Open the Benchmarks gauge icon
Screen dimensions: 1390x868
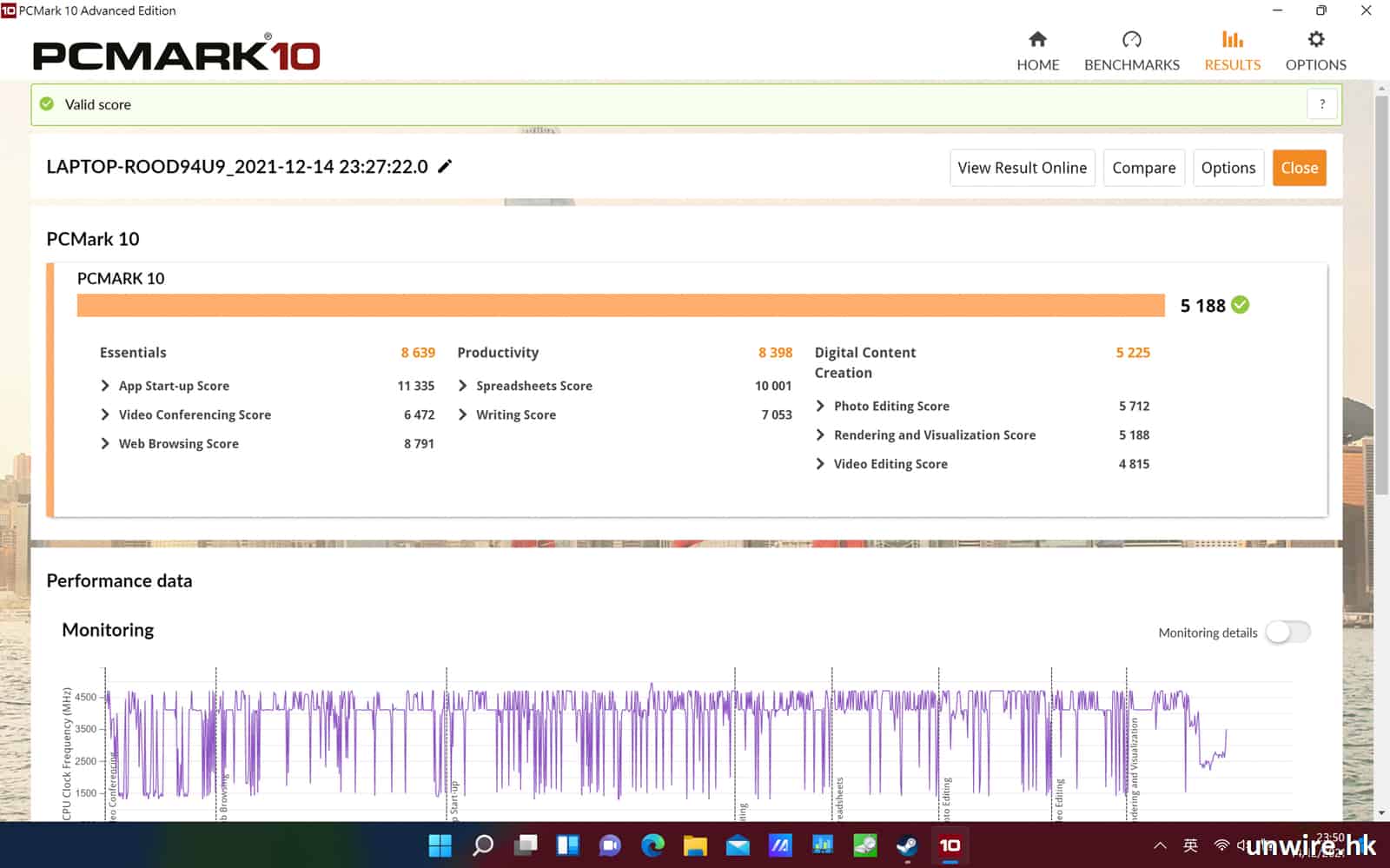click(x=1131, y=40)
